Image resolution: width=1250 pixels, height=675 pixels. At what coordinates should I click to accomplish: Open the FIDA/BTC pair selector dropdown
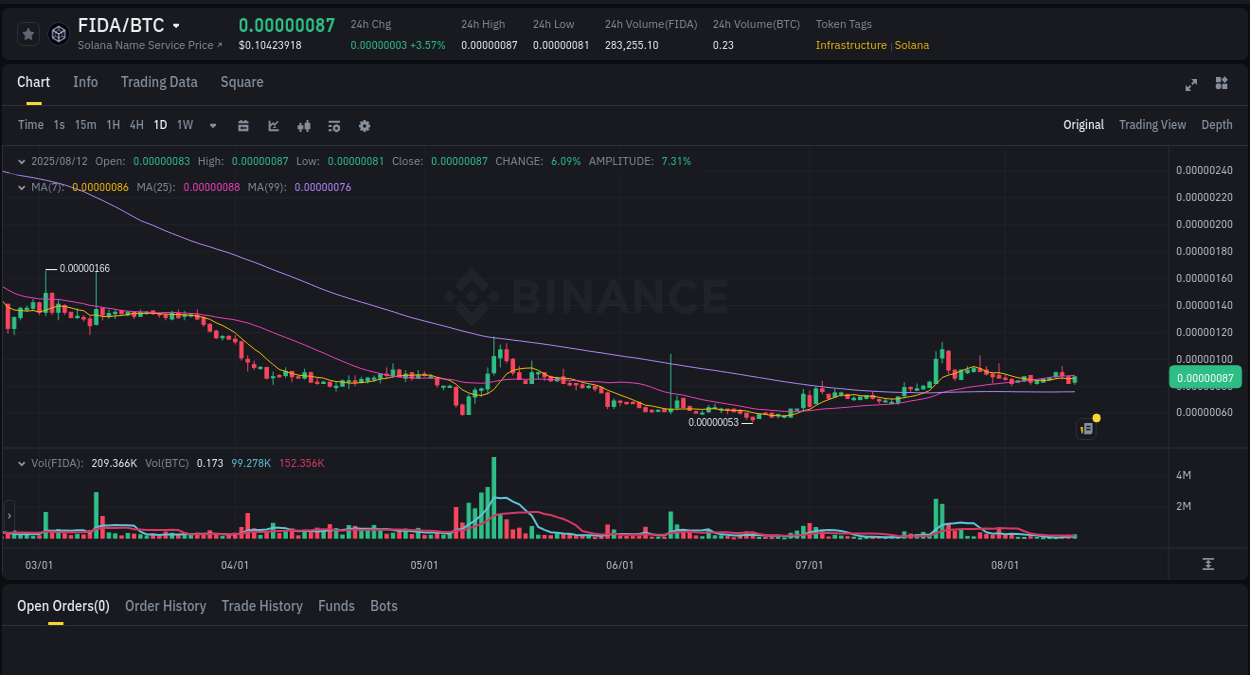click(x=177, y=26)
